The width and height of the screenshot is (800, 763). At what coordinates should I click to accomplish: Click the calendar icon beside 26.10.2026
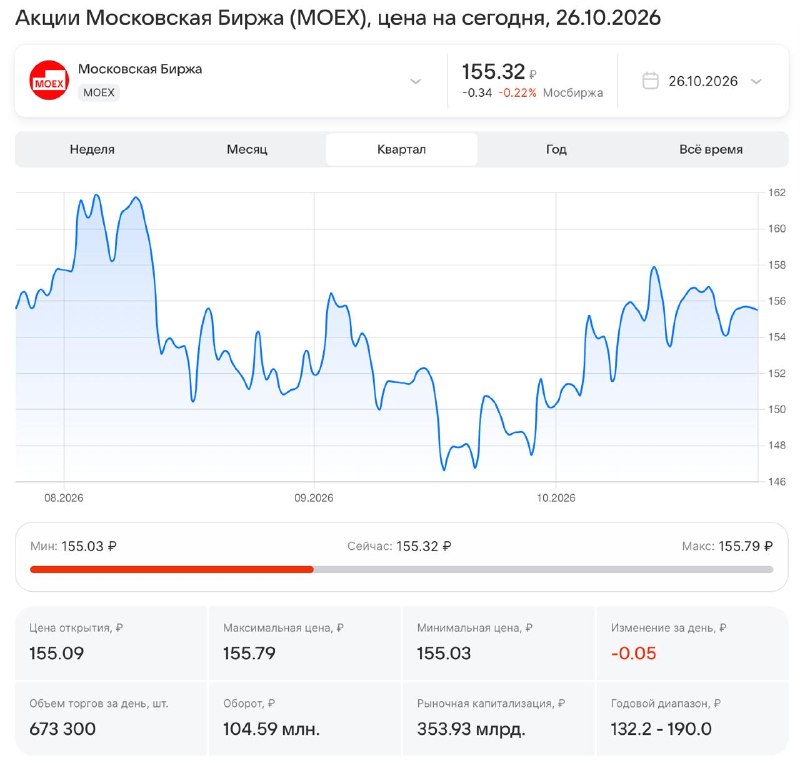coord(650,81)
